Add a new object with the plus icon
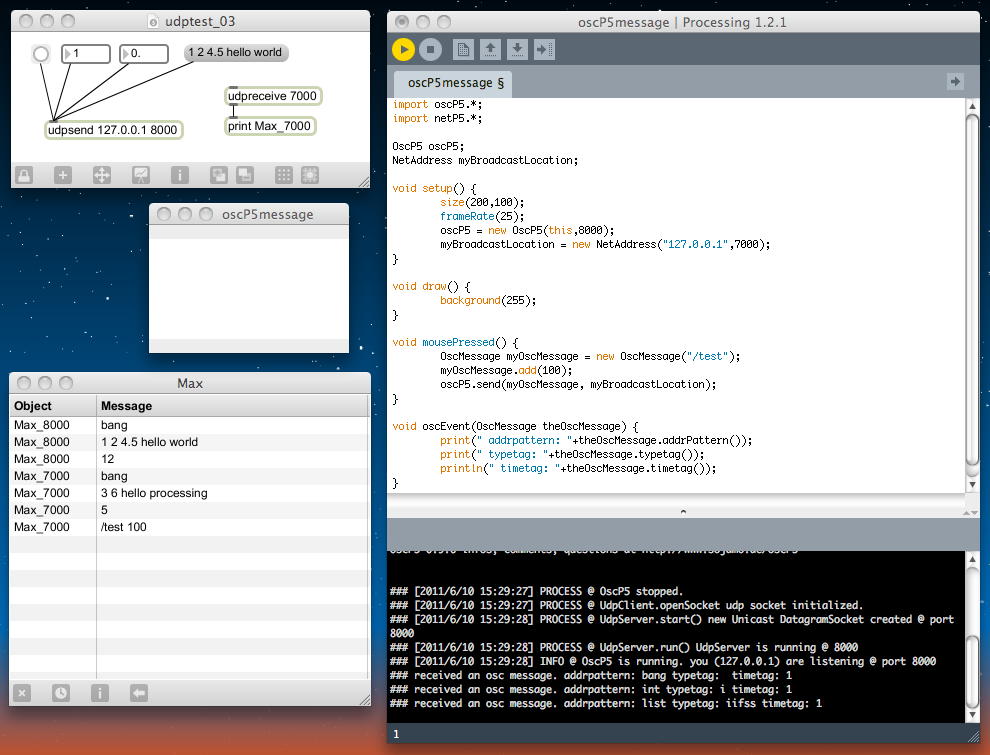The width and height of the screenshot is (990, 755). tap(62, 175)
